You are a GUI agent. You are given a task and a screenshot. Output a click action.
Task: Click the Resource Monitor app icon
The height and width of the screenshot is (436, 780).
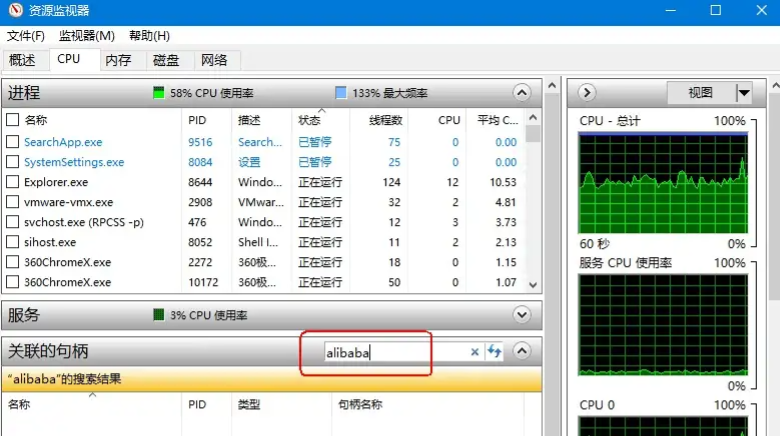[15, 10]
